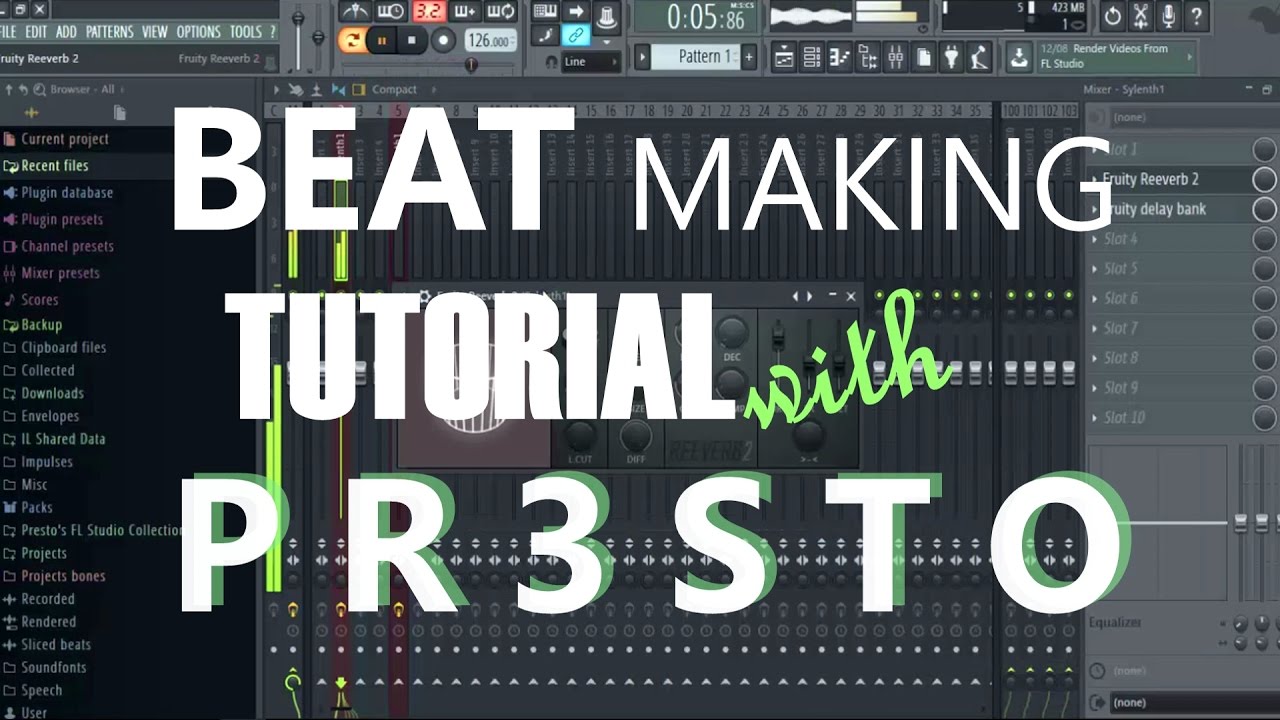Toggle Fruity delay bank slot on/off
The image size is (1280, 720).
1264,209
